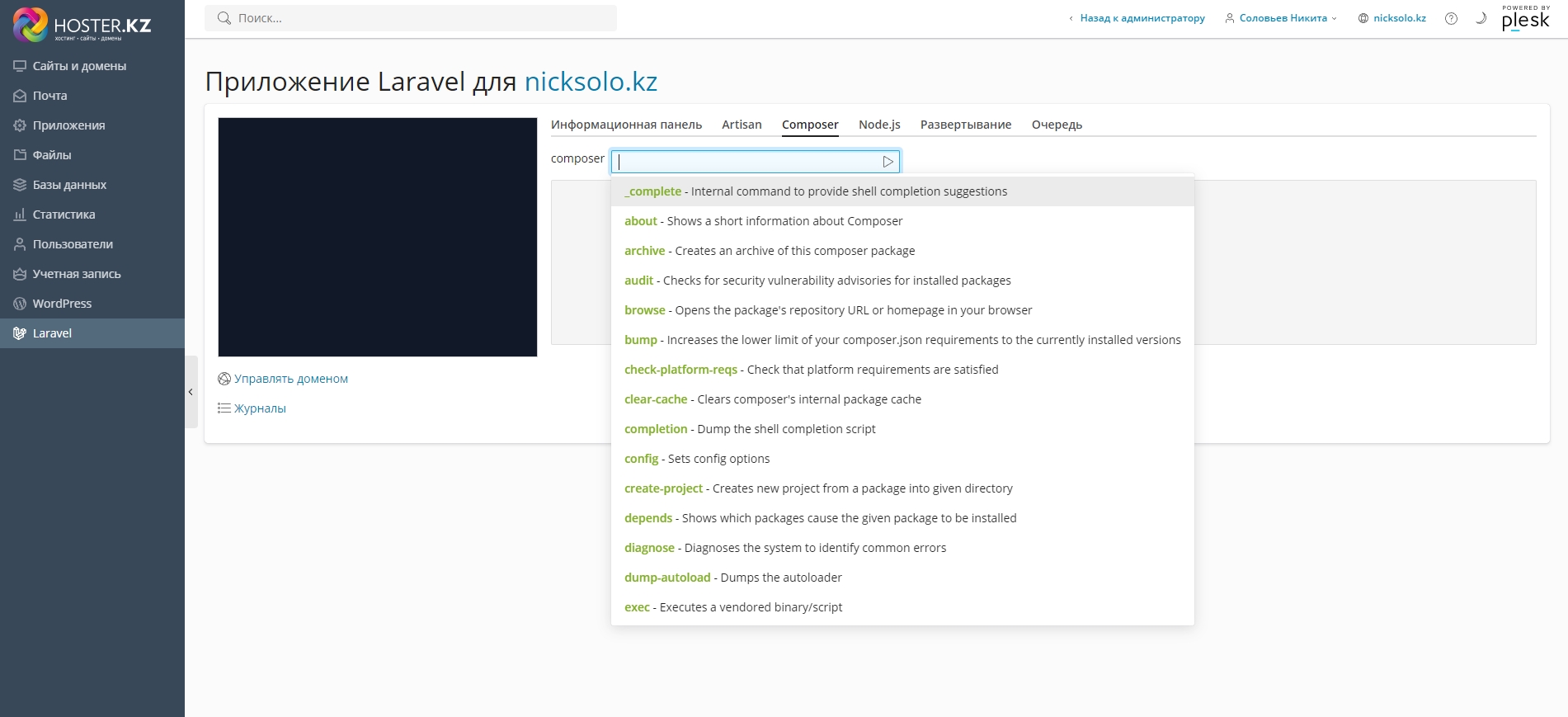1568x717 pixels.
Task: Click Управлять доменом link
Action: tap(283, 379)
